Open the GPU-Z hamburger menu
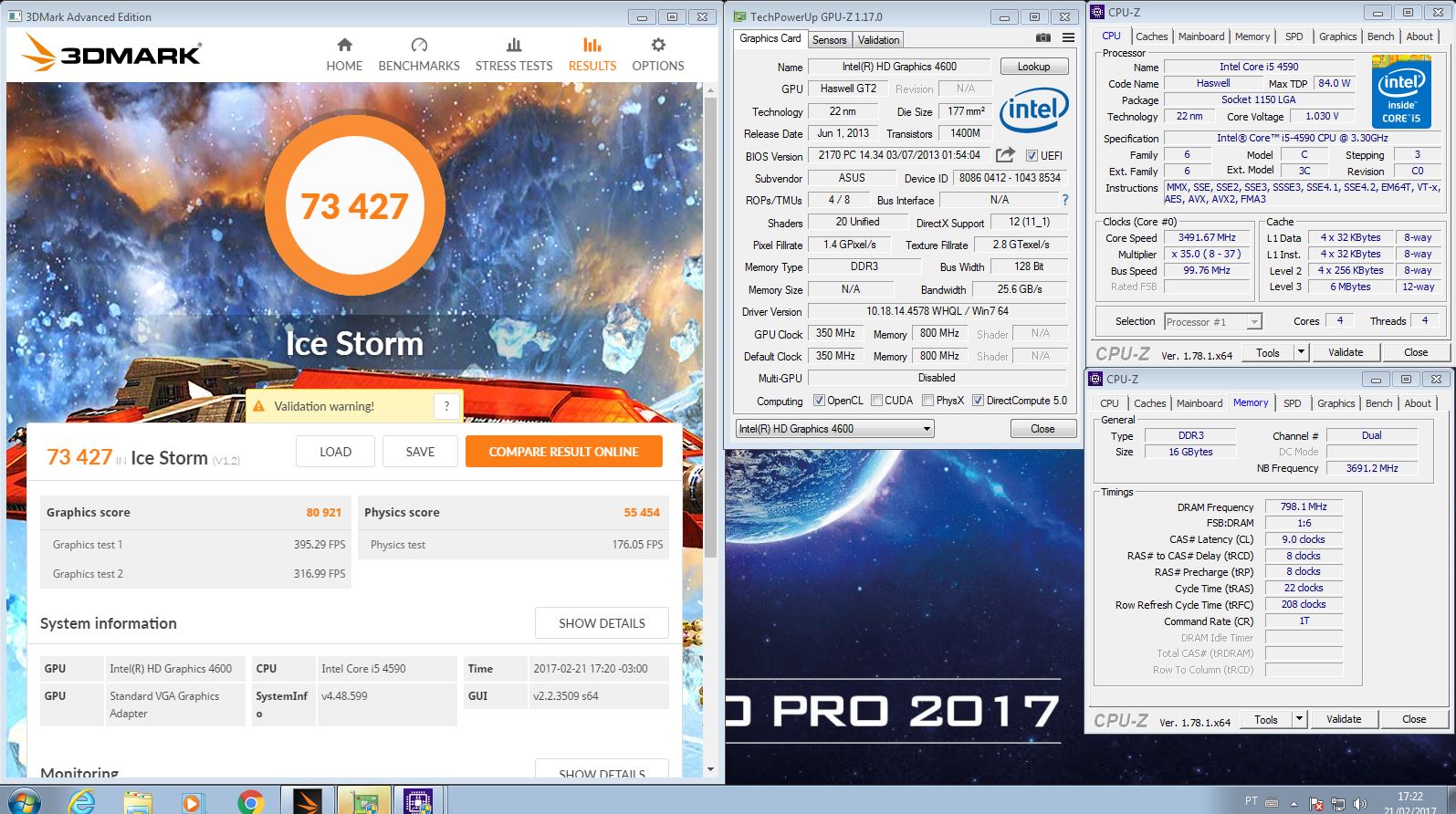The image size is (1456, 814). click(1068, 38)
